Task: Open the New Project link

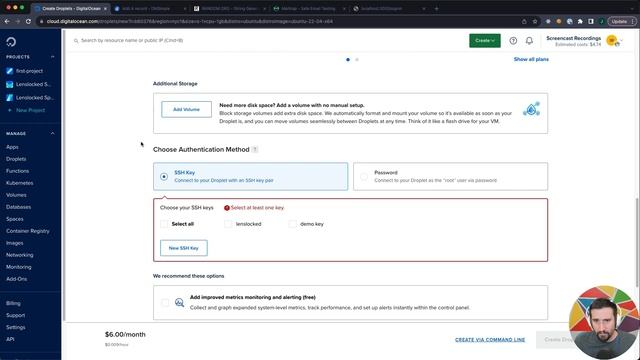Action: coord(31,110)
